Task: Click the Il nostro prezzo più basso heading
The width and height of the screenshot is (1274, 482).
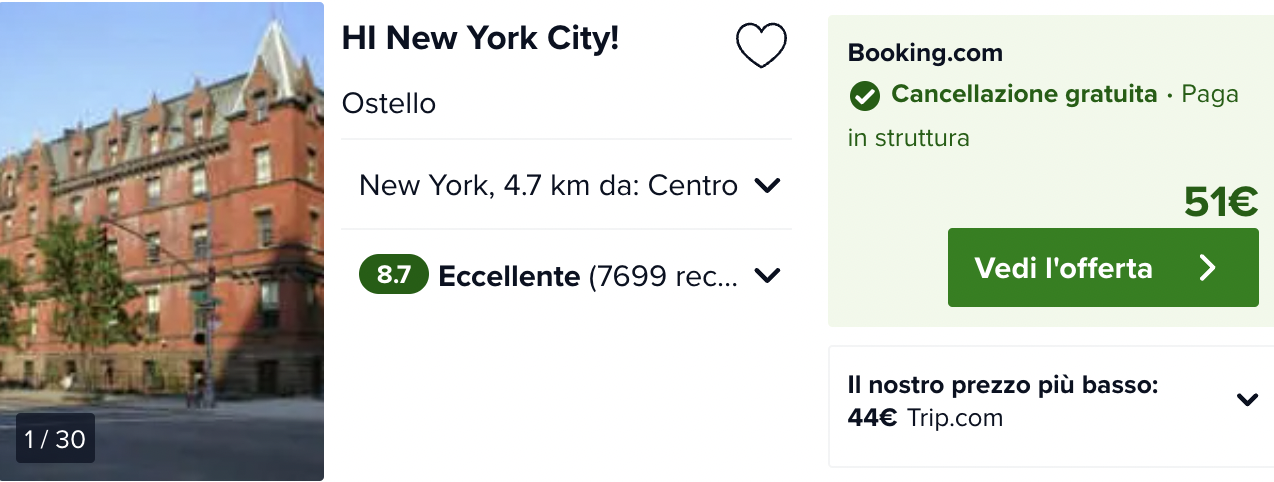Action: (1002, 385)
